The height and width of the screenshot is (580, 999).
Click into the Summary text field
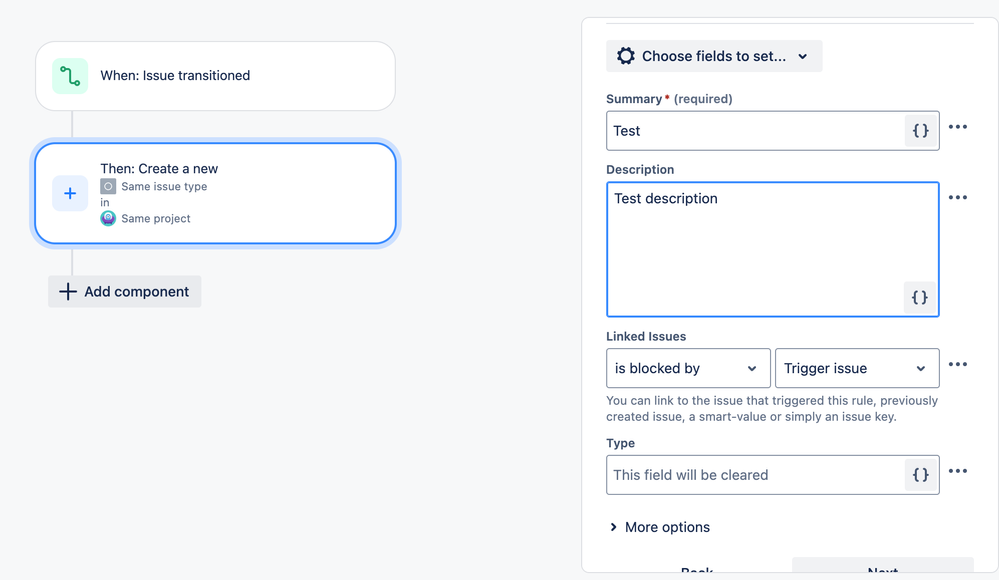(755, 131)
